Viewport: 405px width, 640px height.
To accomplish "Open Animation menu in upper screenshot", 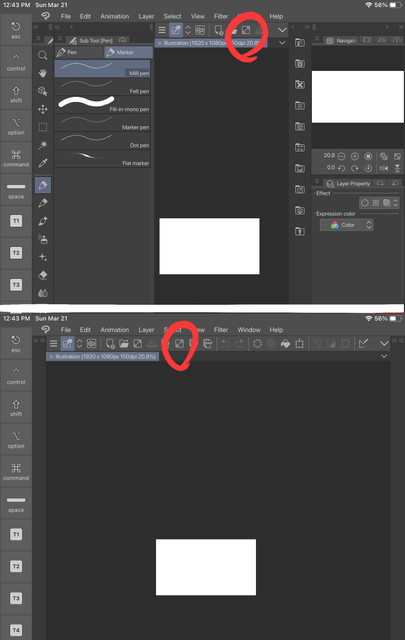I will coord(115,16).
